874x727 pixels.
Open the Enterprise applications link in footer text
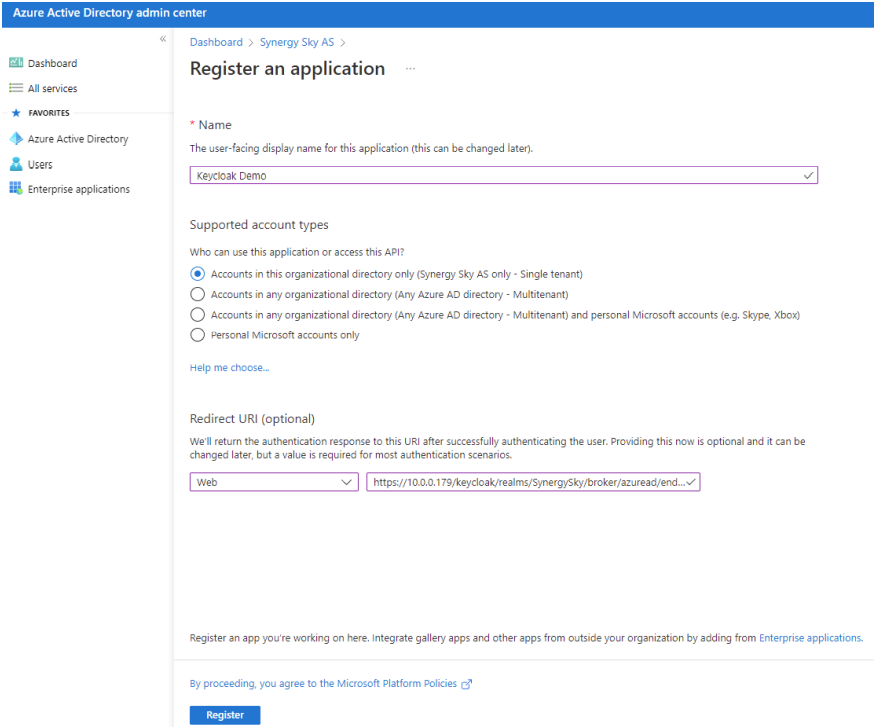[x=810, y=638]
